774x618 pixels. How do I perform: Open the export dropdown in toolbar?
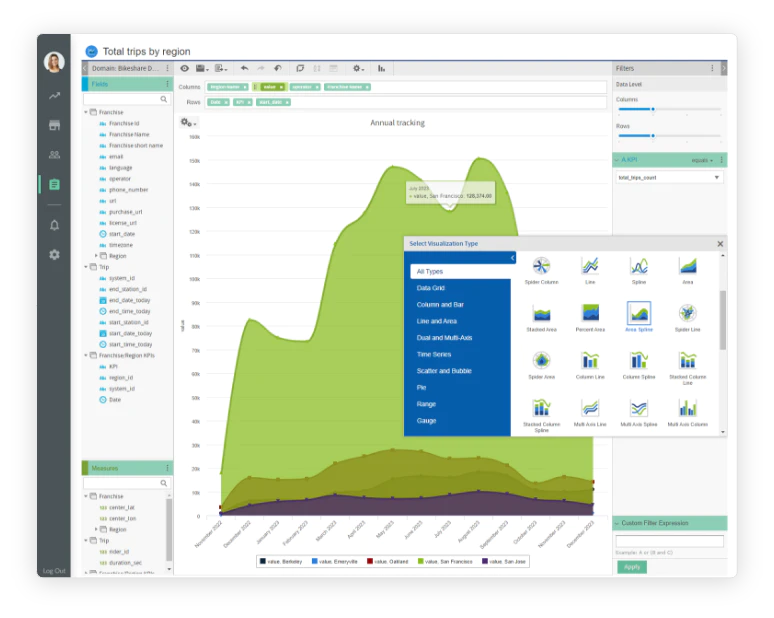(221, 69)
